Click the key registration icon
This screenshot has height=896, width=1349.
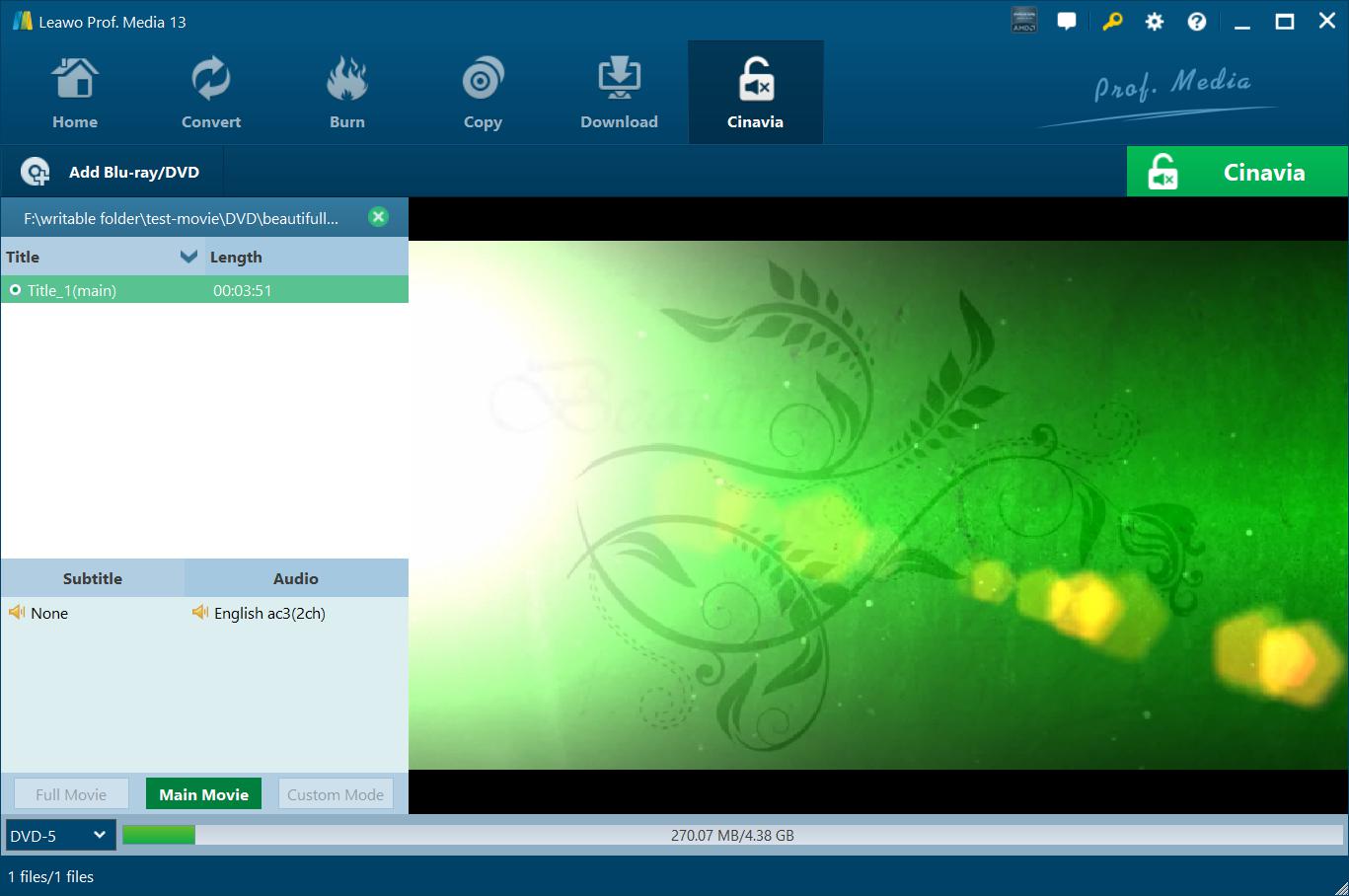1112,21
